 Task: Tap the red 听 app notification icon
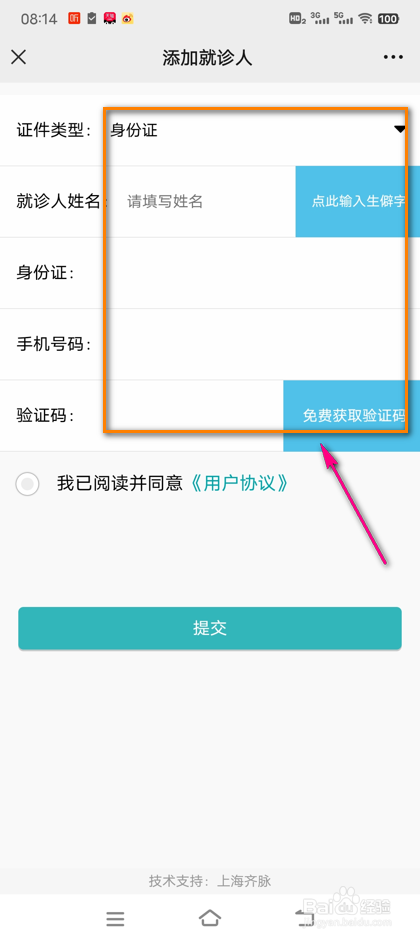pos(74,19)
